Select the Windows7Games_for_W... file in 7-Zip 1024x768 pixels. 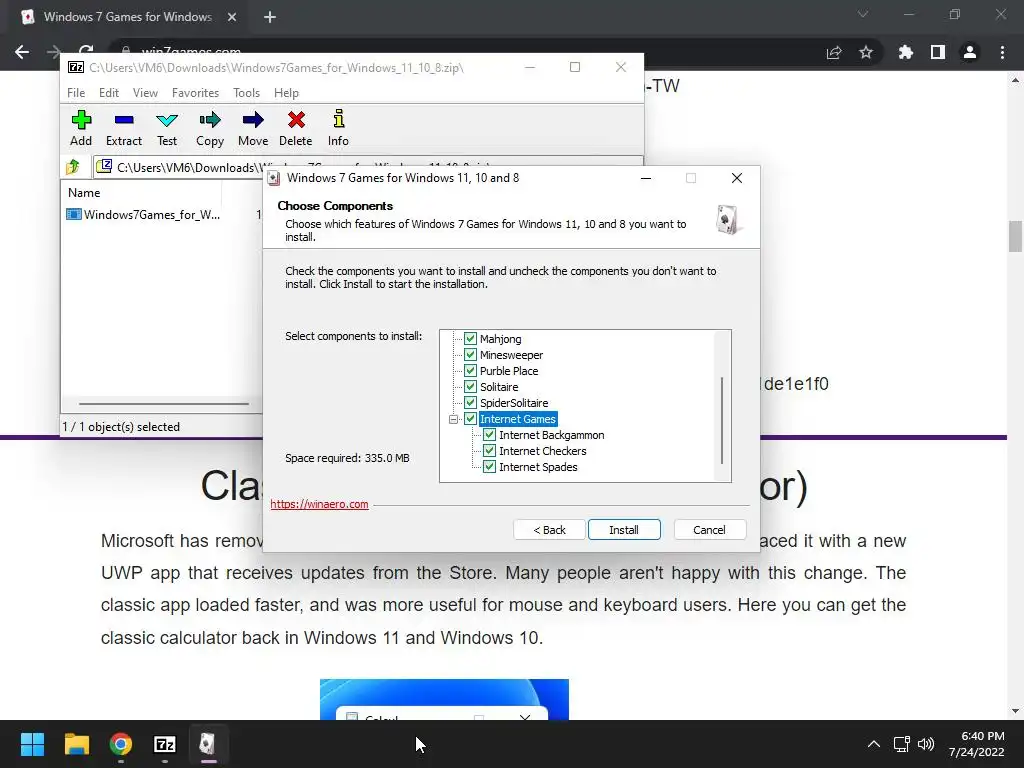pyautogui.click(x=144, y=214)
